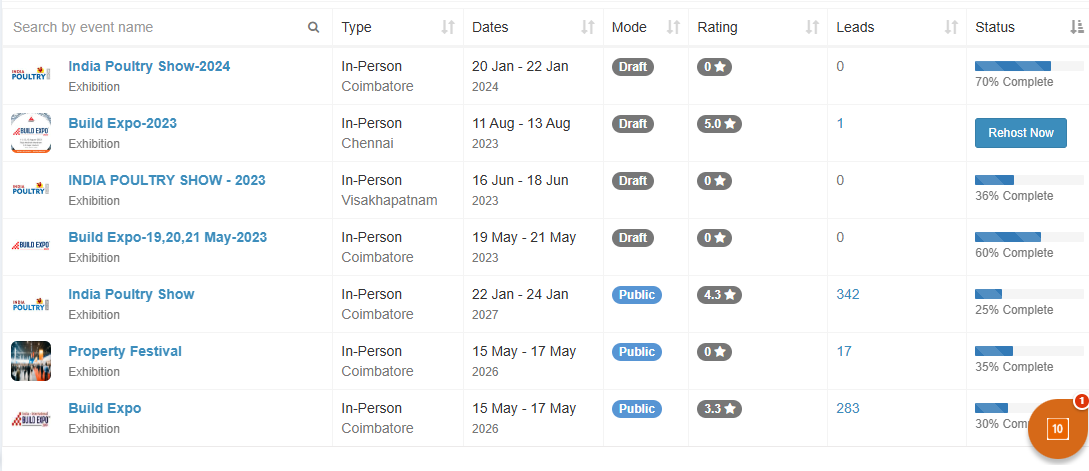The height and width of the screenshot is (471, 1089).
Task: Type in the event name search box
Action: [x=155, y=28]
